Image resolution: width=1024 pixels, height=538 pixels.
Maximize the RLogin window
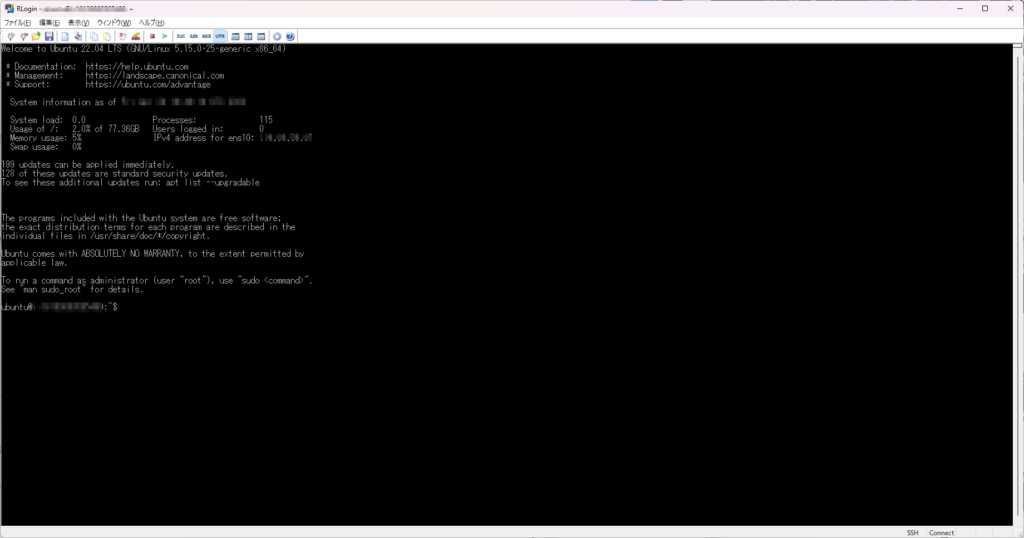985,8
